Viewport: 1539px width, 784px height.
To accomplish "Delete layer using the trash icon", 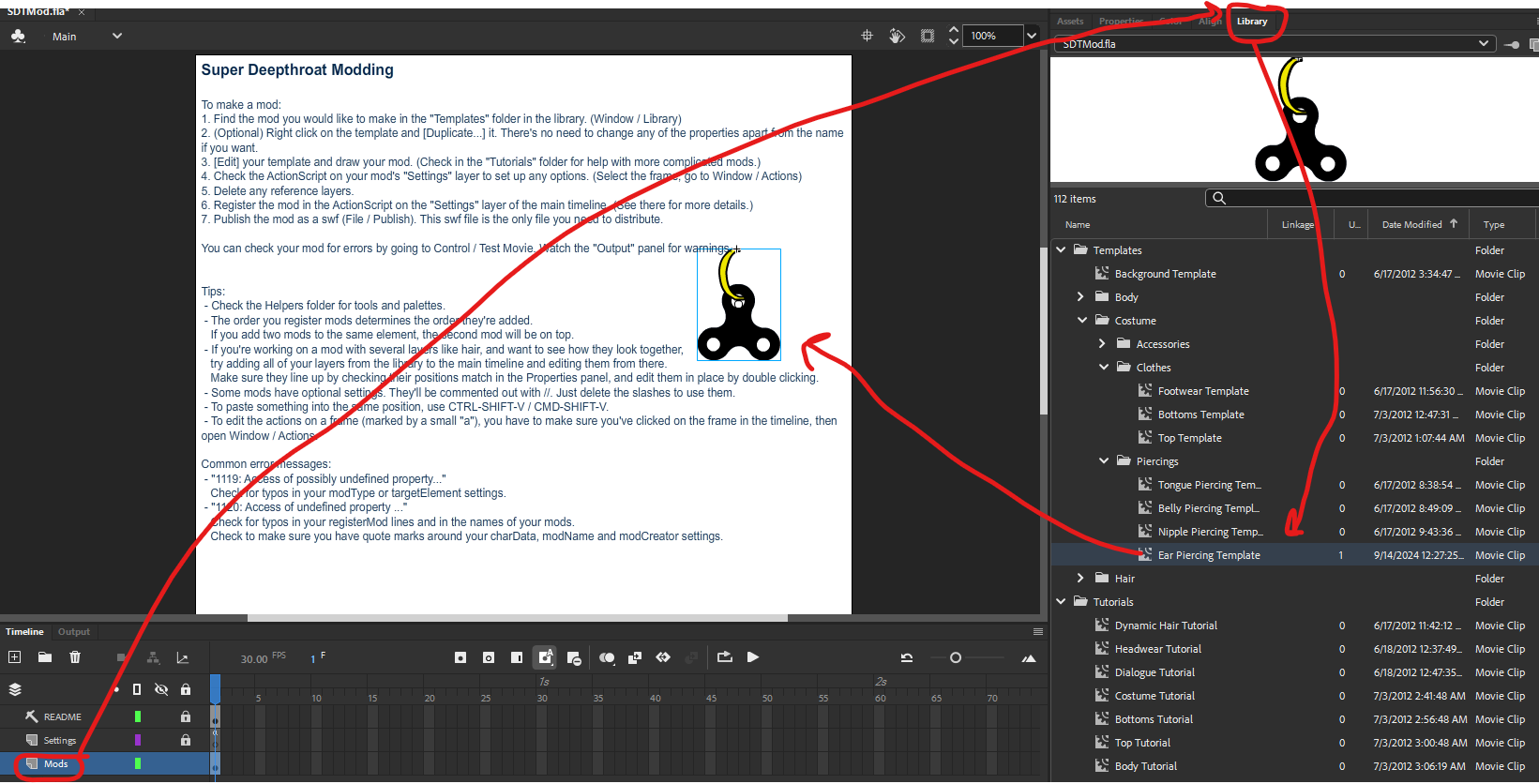I will [x=75, y=657].
